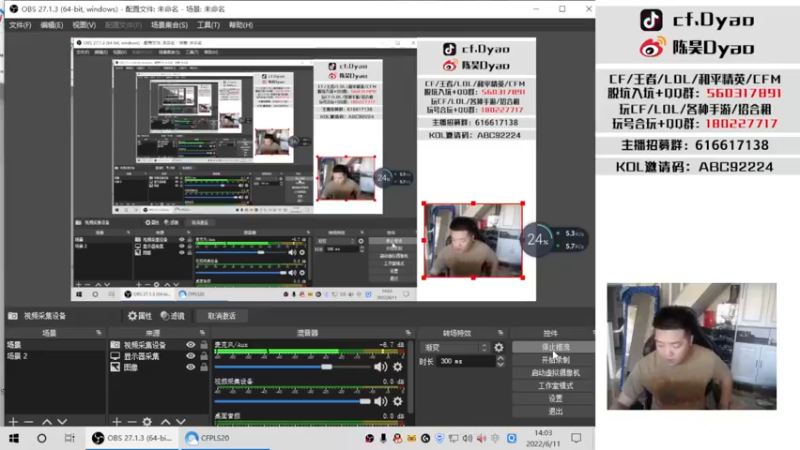Screen dimensions: 800x450
Task: Open the 编辑(E) menu
Action: 52,25
